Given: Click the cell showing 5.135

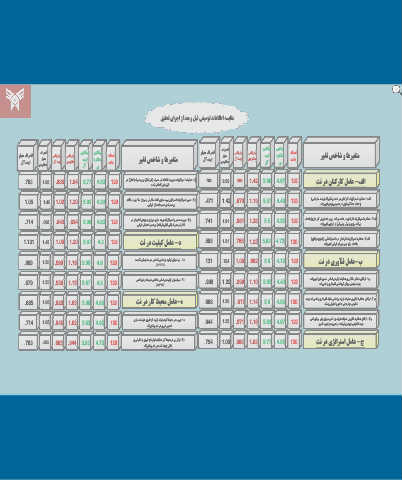Looking at the screenshot, I should pyautogui.click(x=28, y=242).
